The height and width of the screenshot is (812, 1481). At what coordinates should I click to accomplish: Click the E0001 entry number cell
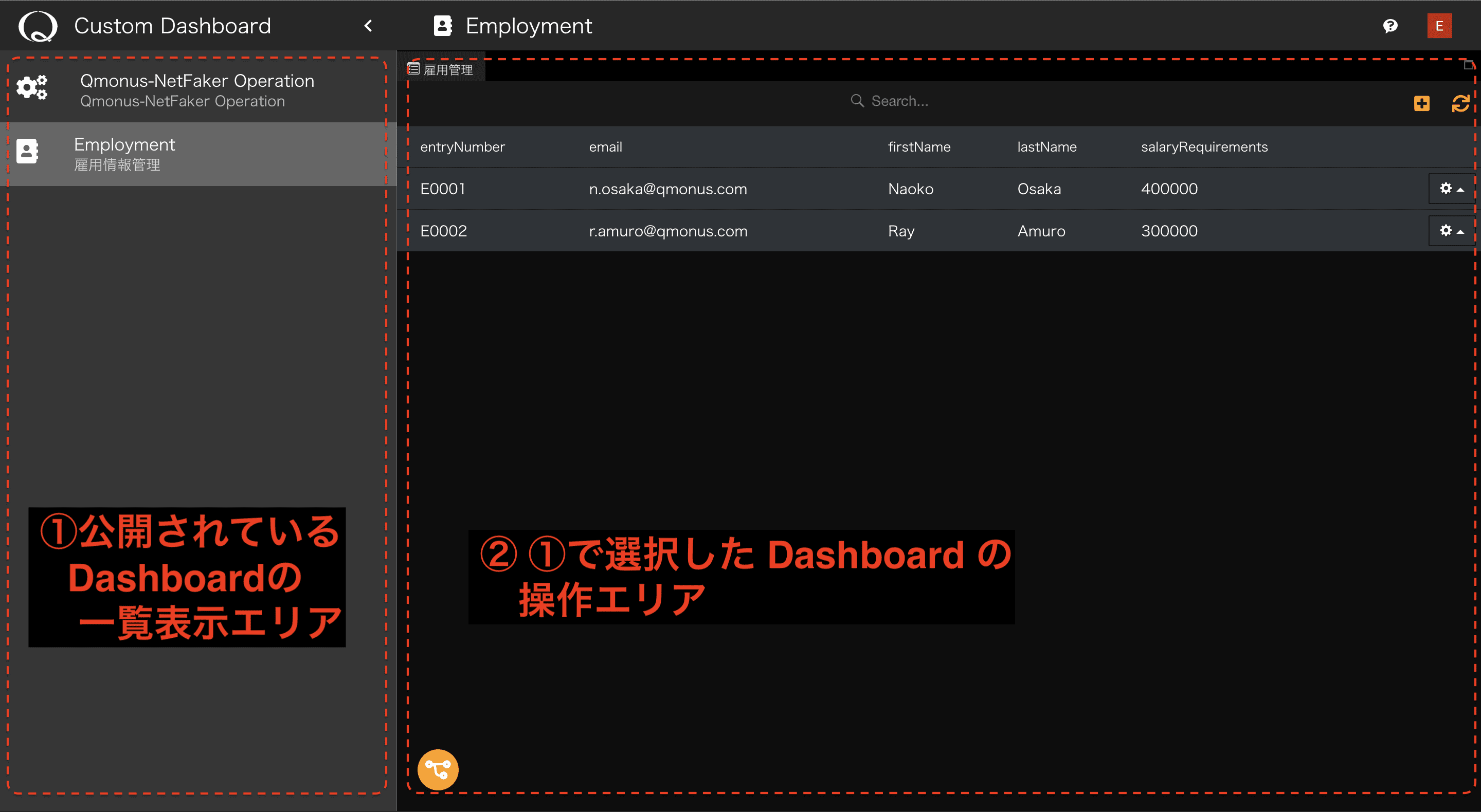click(x=442, y=189)
